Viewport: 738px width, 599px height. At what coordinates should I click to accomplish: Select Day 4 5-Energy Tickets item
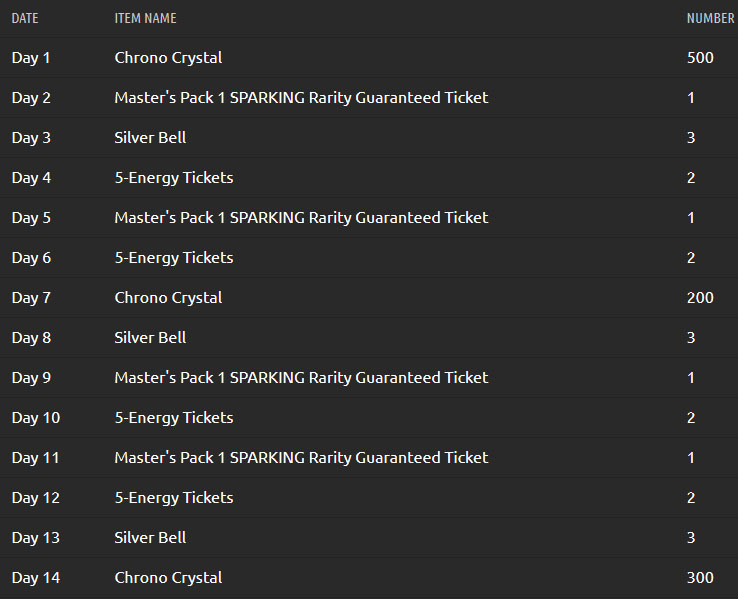coord(174,178)
